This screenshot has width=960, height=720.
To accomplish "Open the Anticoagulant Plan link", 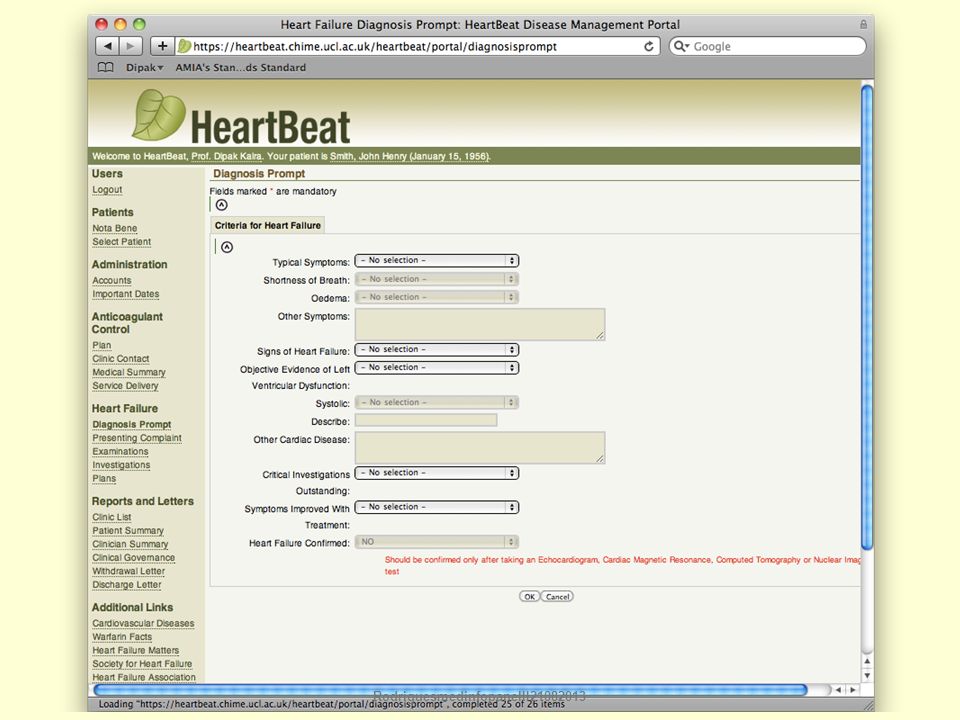I will click(102, 345).
